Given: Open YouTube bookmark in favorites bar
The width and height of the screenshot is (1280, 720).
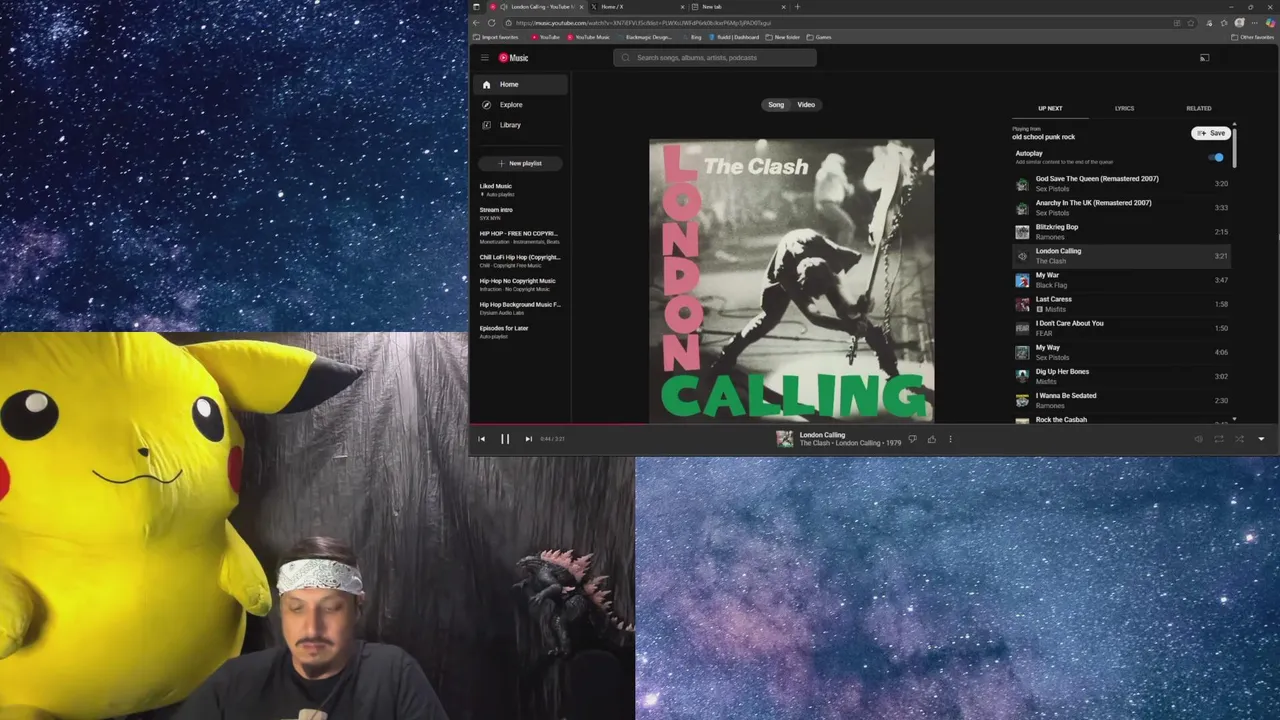Looking at the screenshot, I should 545,37.
